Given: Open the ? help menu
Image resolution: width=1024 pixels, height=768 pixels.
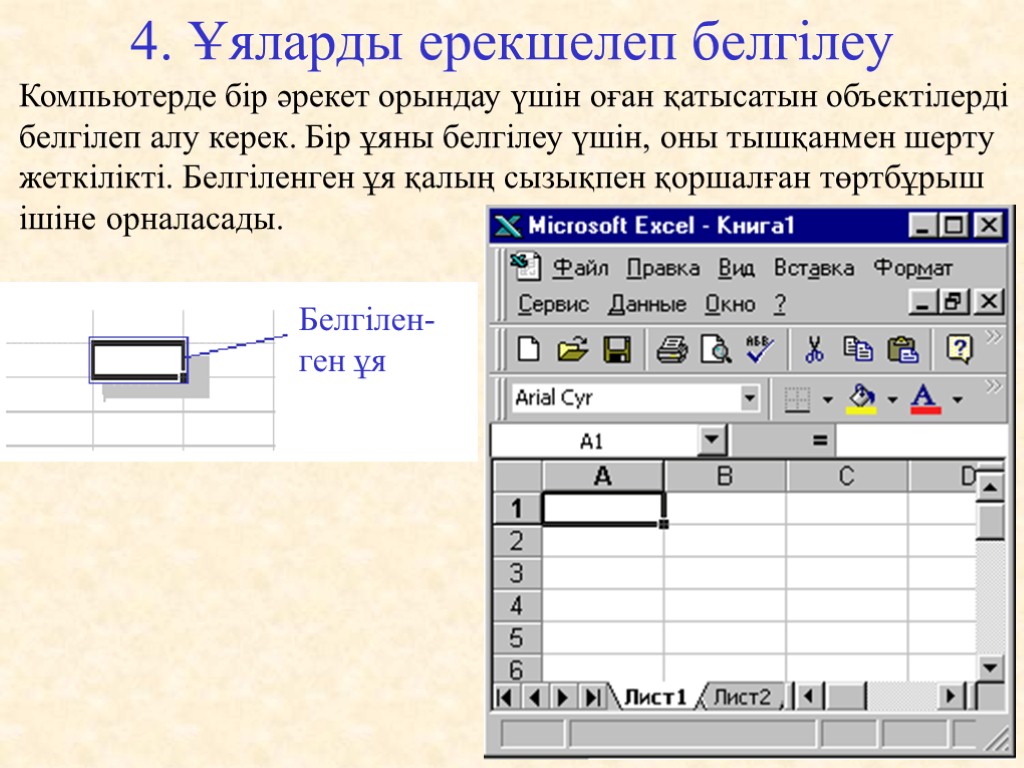Looking at the screenshot, I should pyautogui.click(x=780, y=304).
